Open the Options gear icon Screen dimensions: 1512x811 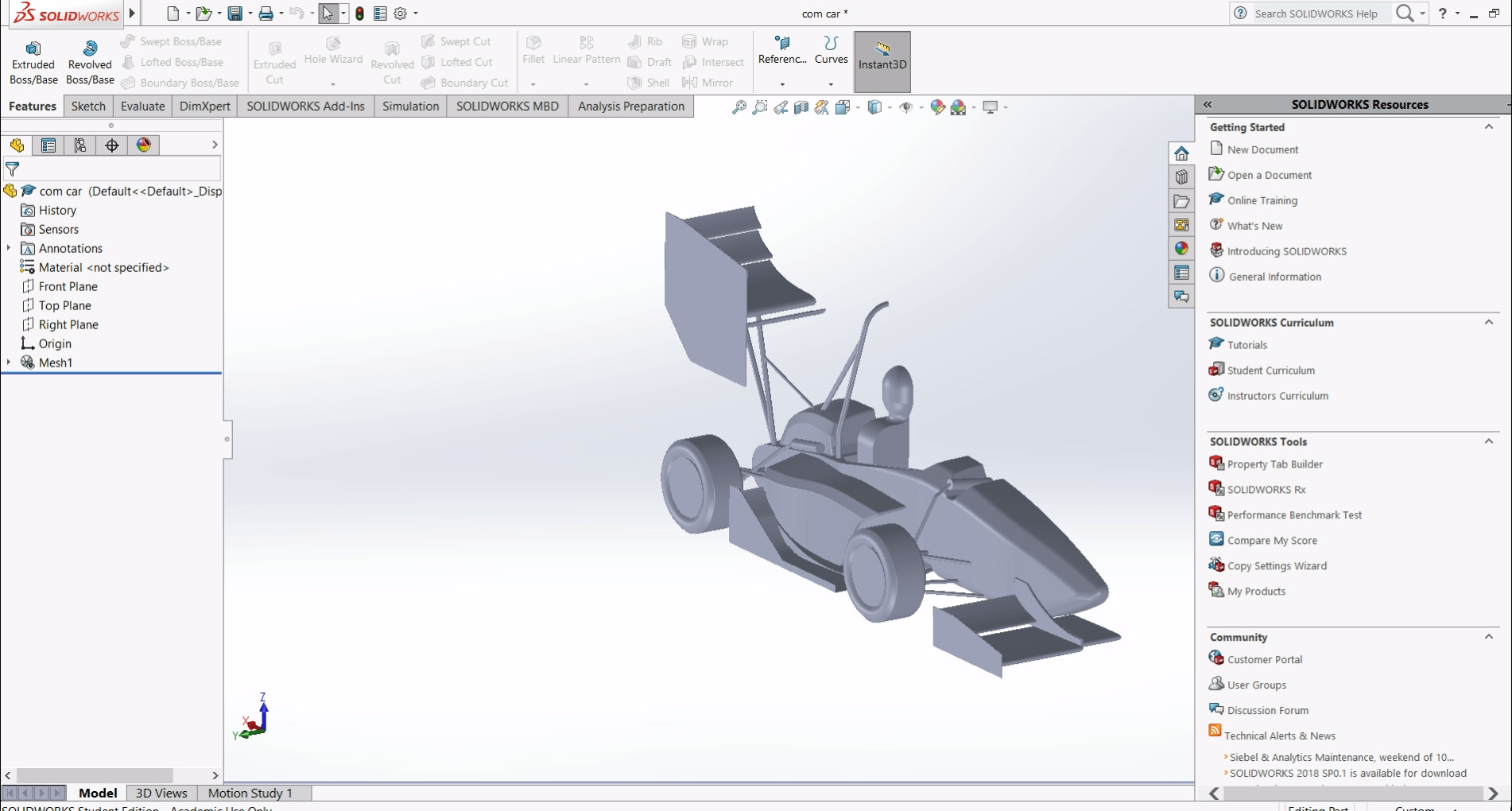pos(401,14)
